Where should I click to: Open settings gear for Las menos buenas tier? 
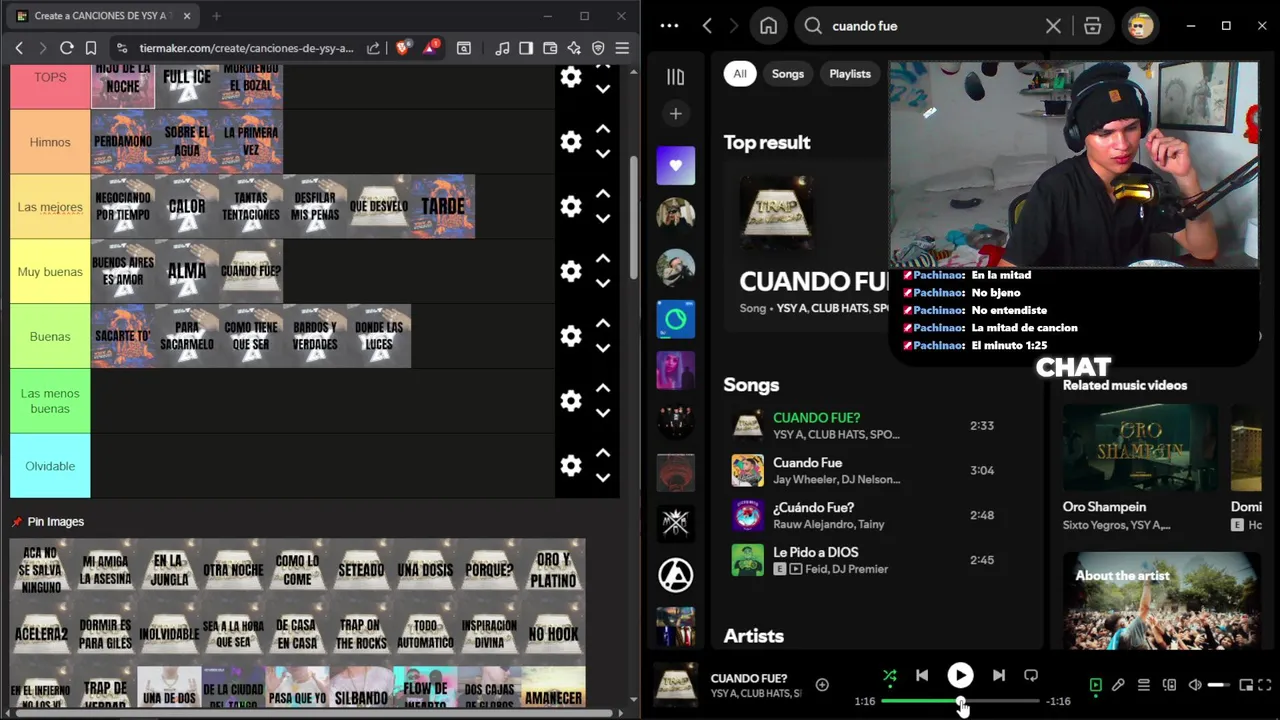[571, 401]
